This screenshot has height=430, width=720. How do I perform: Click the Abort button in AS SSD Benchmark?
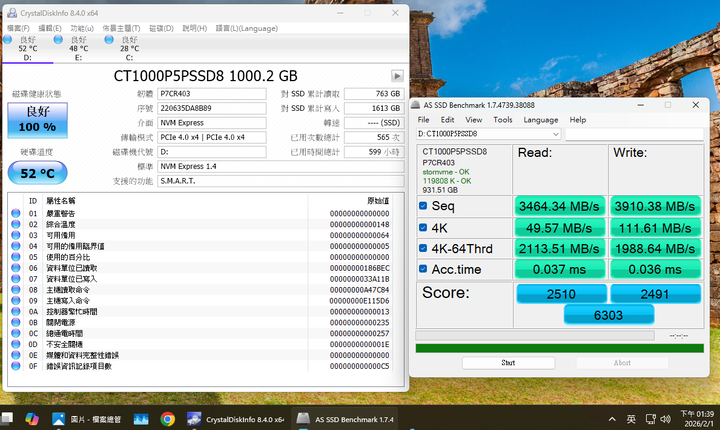(622, 362)
